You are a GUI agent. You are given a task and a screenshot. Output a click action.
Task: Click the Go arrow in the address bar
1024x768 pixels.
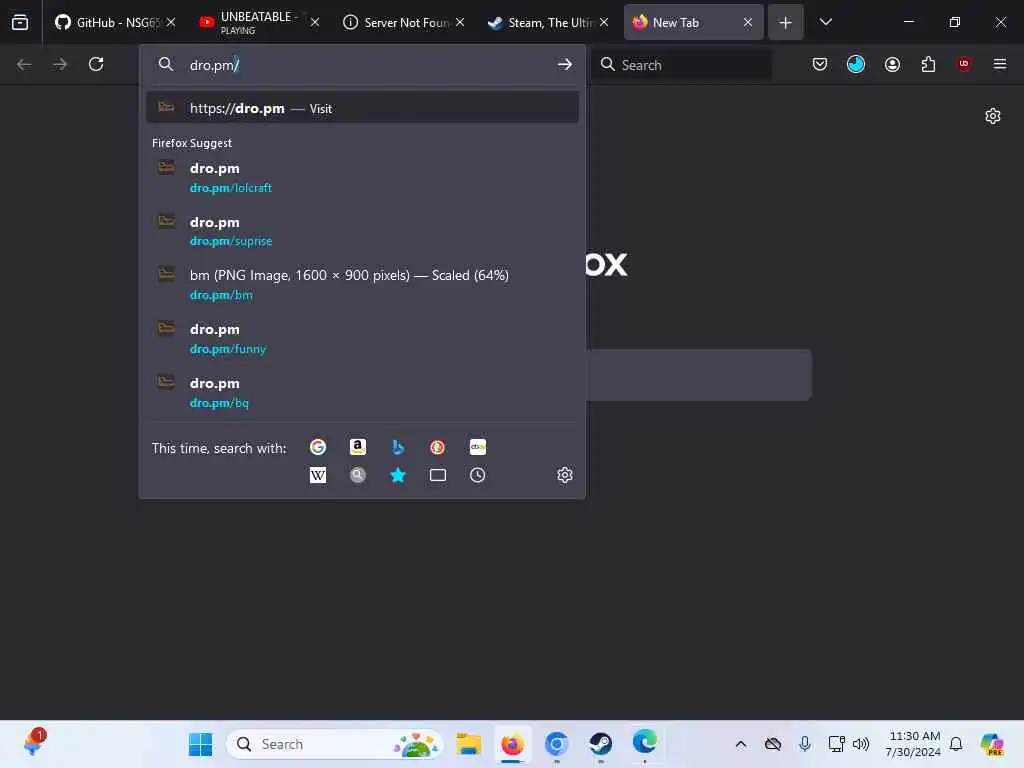pos(564,65)
